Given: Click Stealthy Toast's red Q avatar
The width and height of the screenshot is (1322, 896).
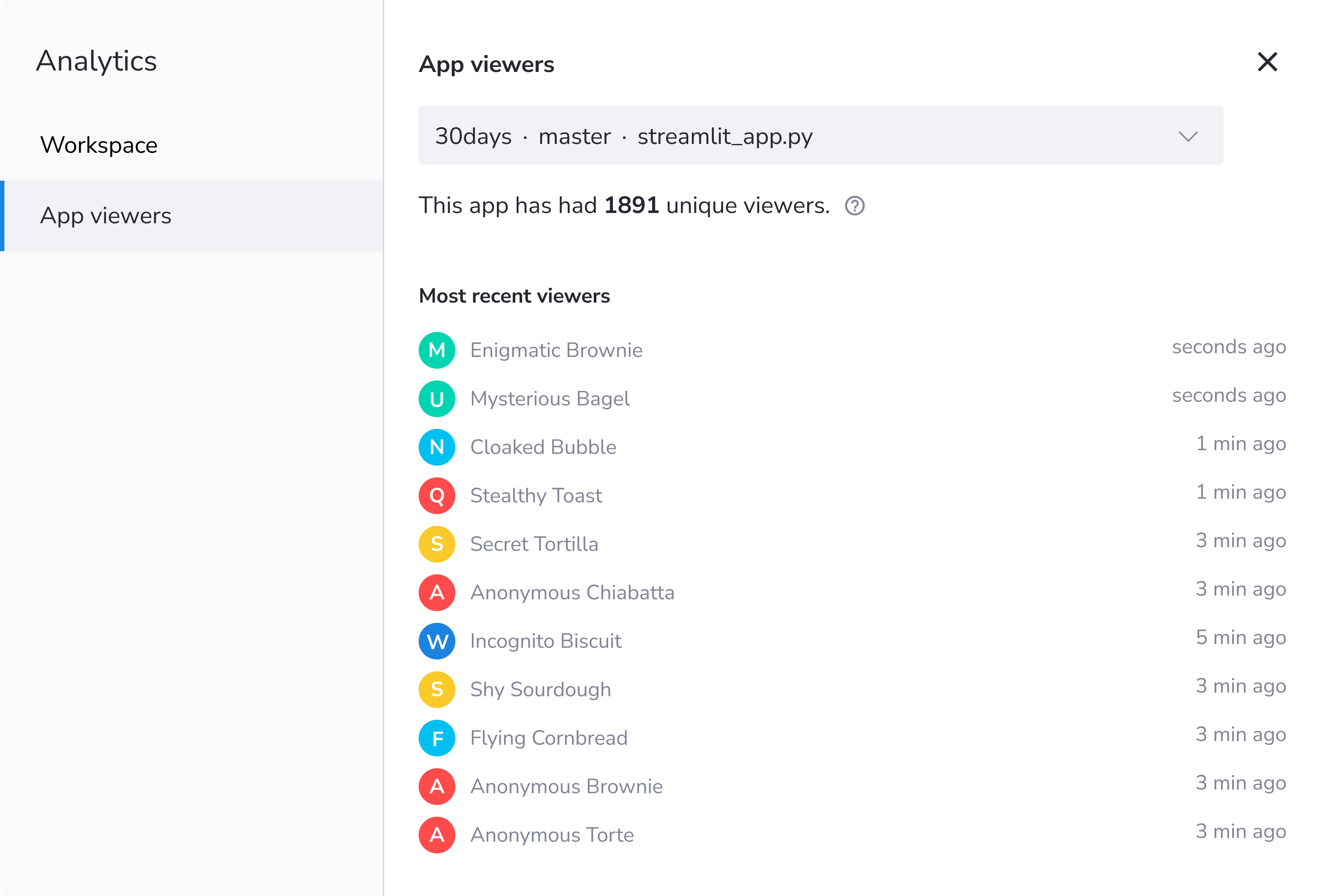Looking at the screenshot, I should (x=437, y=495).
